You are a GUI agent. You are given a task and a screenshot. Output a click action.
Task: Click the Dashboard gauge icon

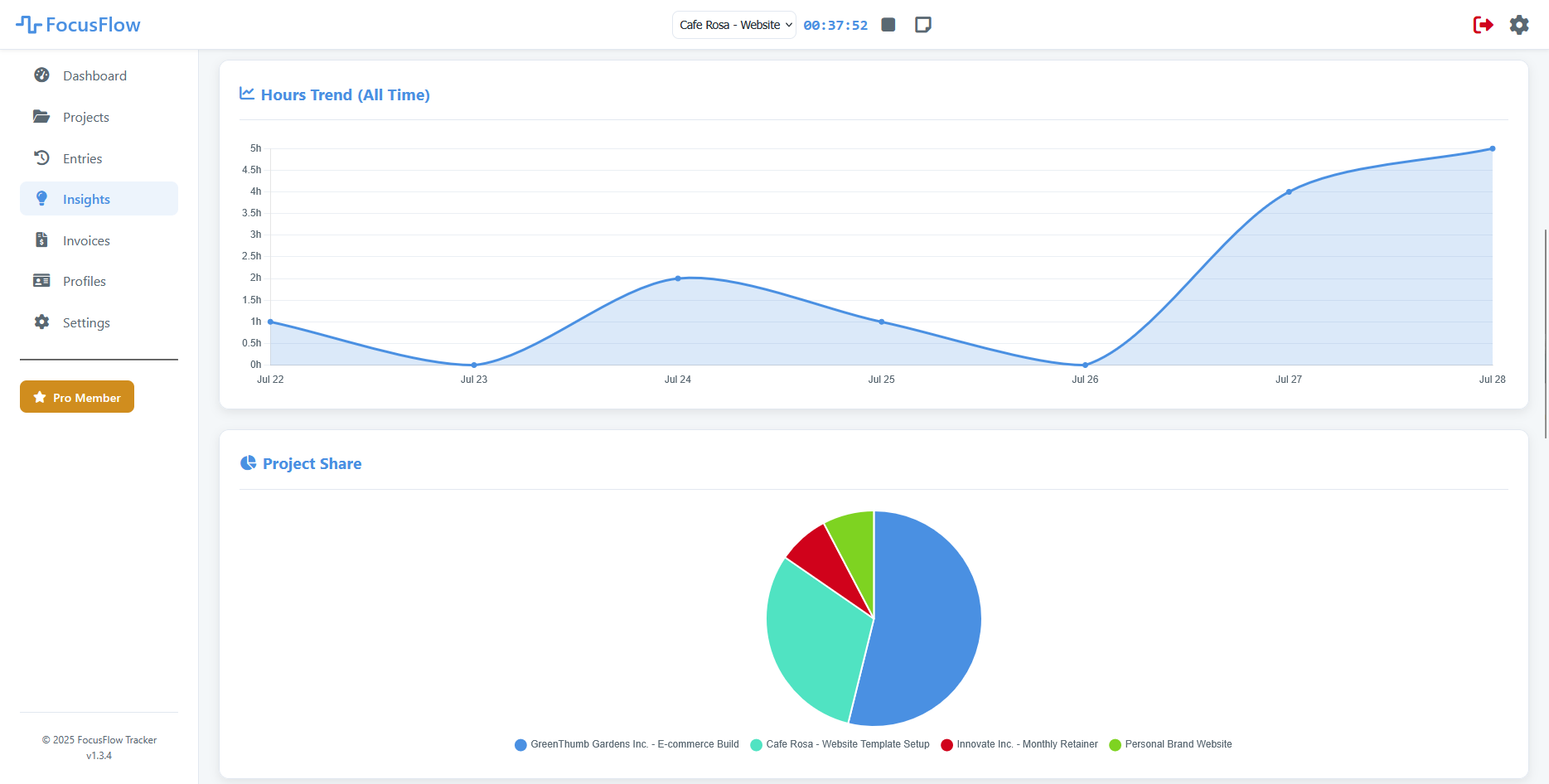41,75
